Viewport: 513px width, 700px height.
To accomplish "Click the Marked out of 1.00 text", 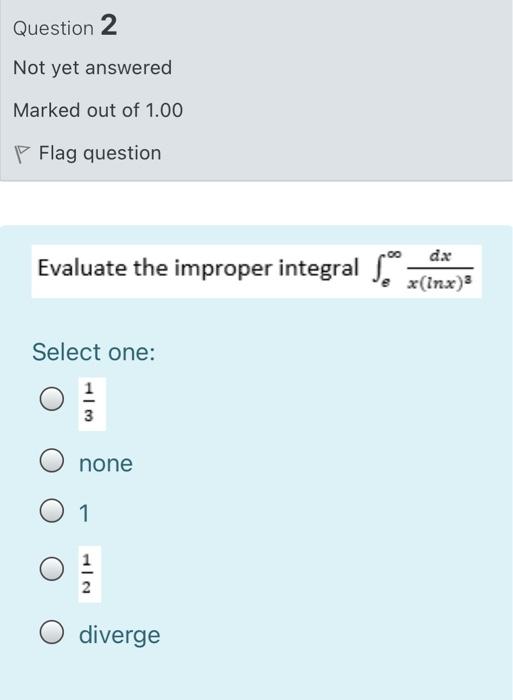I will click(98, 110).
